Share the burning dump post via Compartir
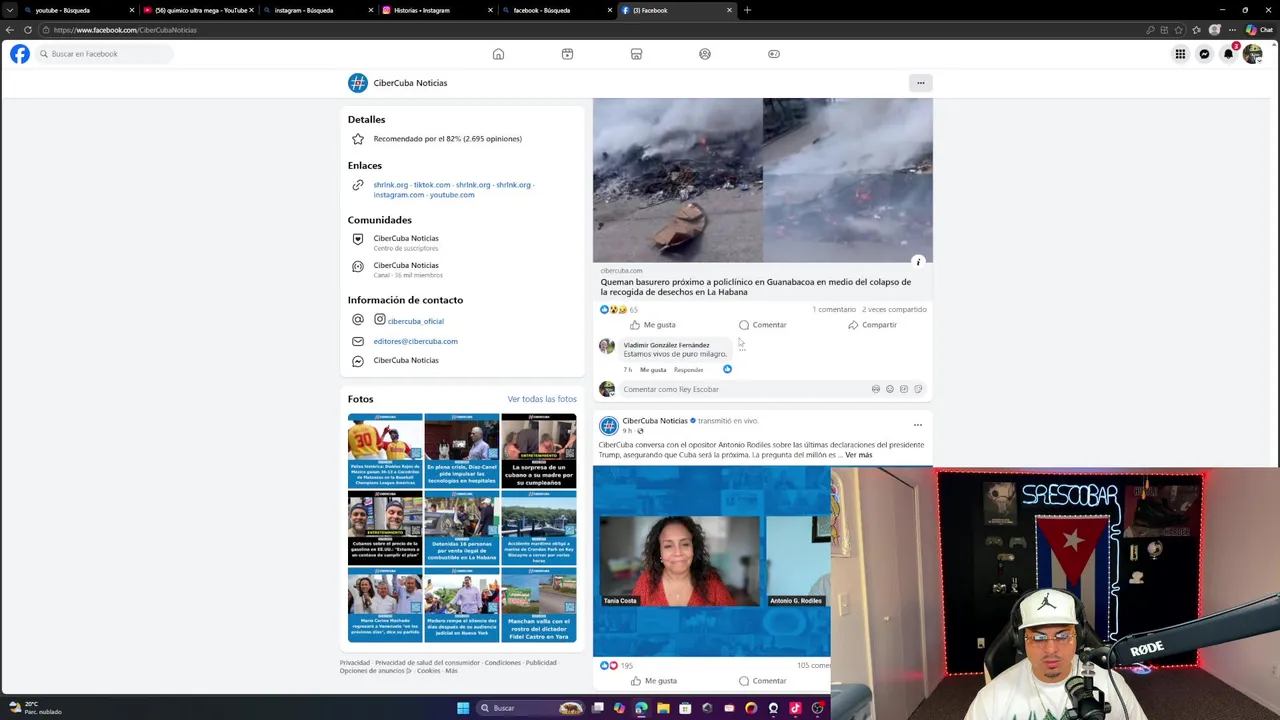 [x=872, y=325]
